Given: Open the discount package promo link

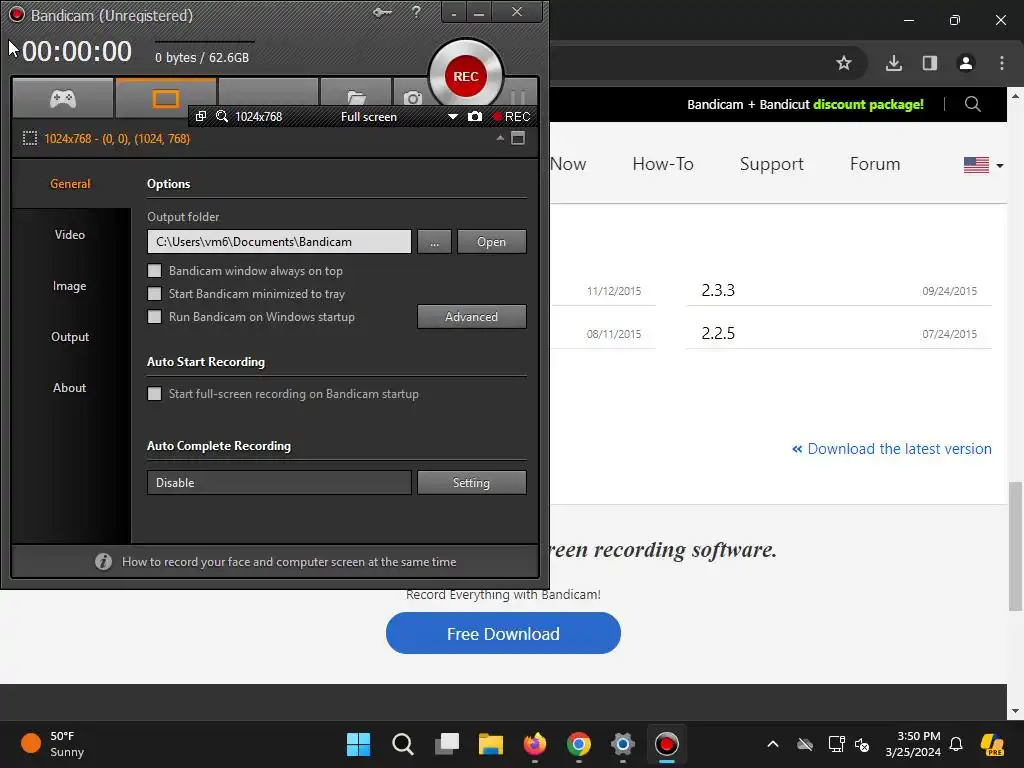Looking at the screenshot, I should pos(805,104).
